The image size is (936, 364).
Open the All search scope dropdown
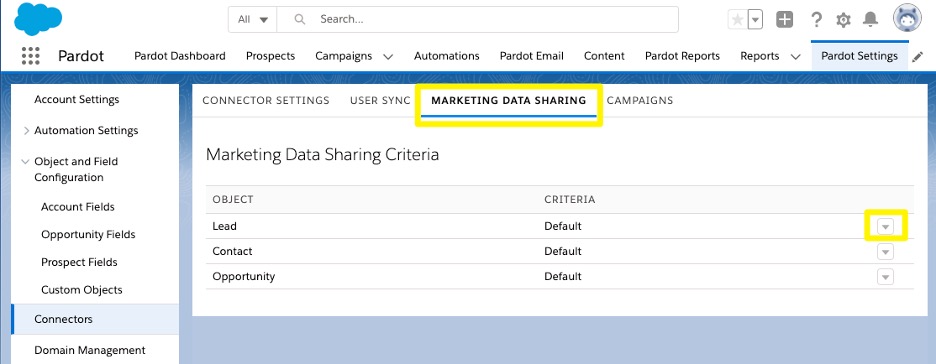[253, 19]
